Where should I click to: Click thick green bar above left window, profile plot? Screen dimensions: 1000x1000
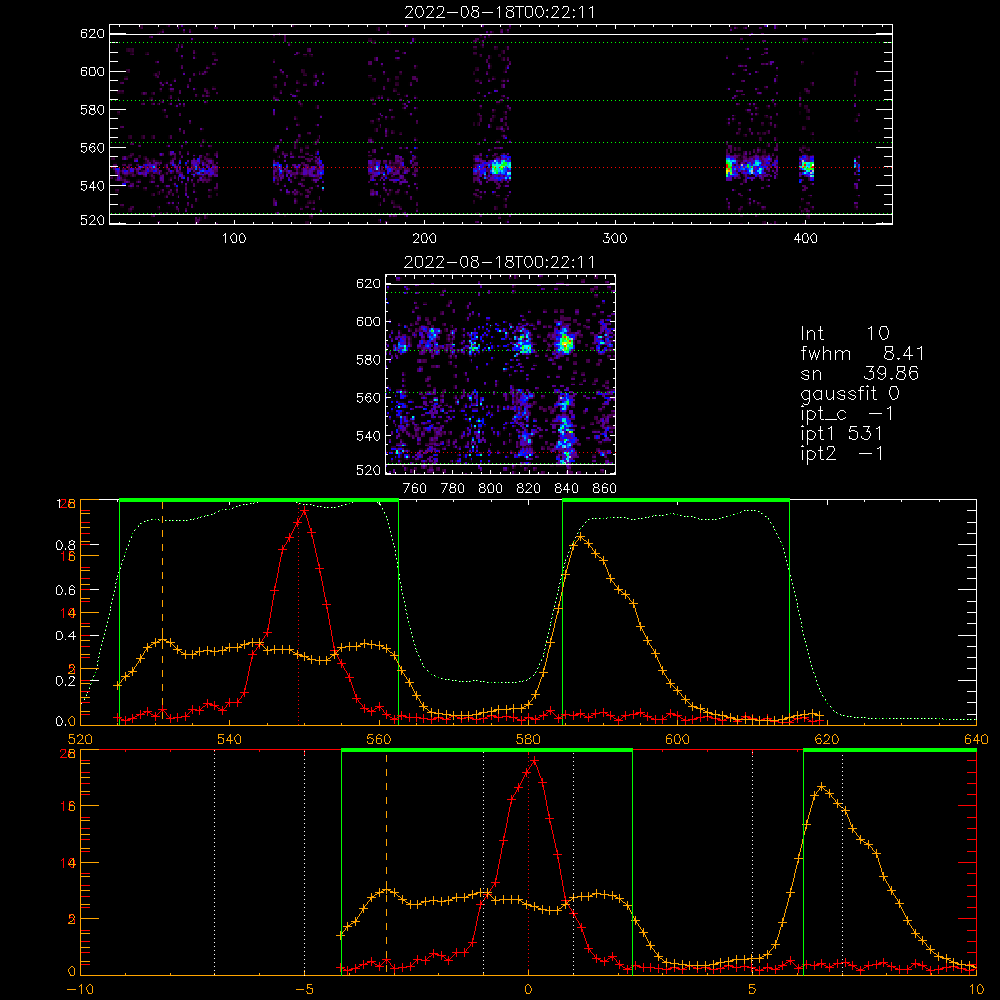pyautogui.click(x=259, y=500)
